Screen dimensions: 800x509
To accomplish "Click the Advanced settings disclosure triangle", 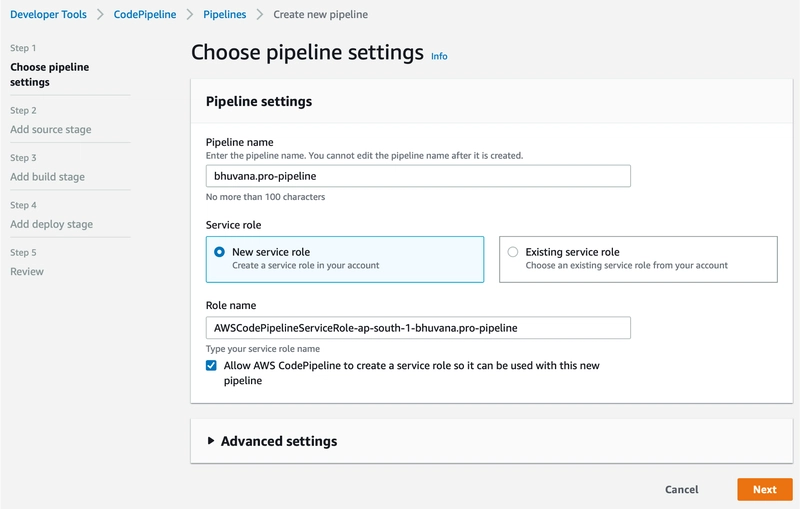I will 211,441.
